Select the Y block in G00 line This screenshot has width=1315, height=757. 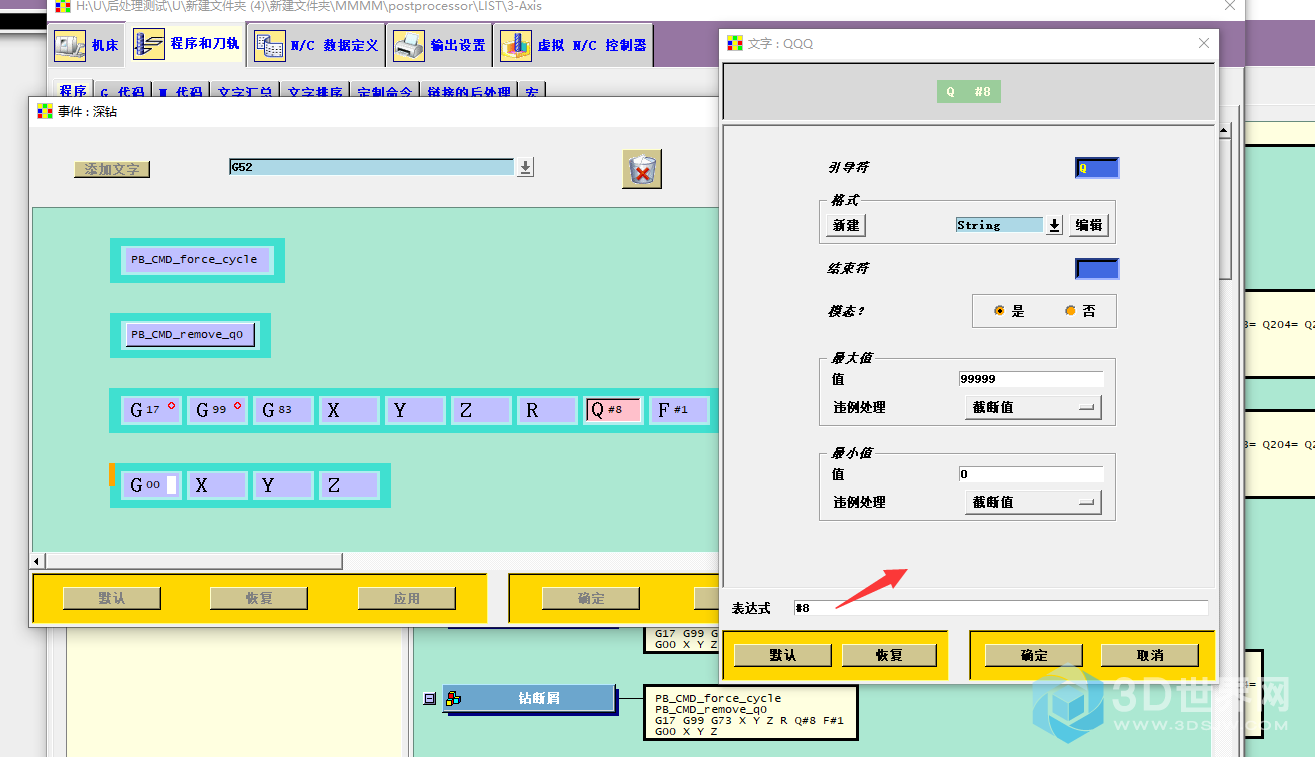tap(283, 485)
